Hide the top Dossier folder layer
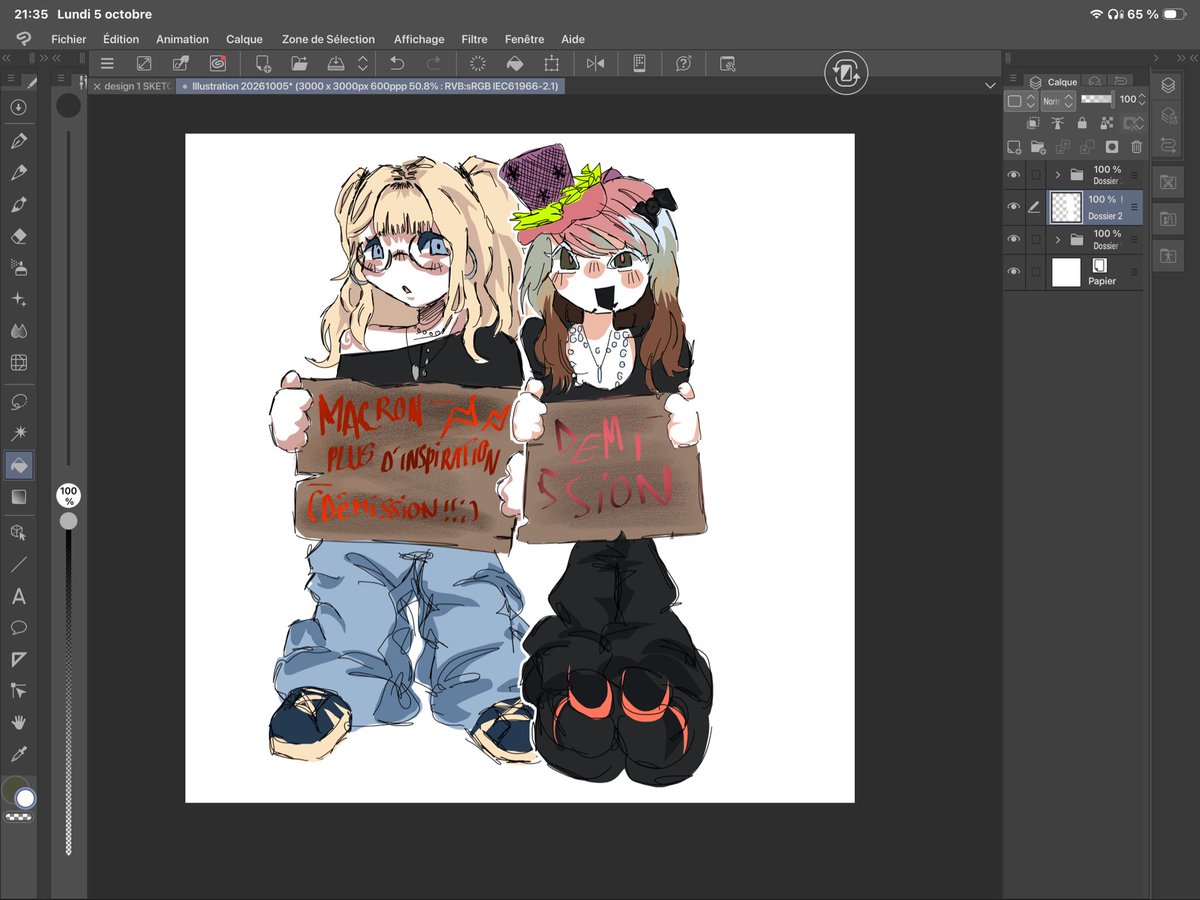This screenshot has height=900, width=1200. point(1014,175)
